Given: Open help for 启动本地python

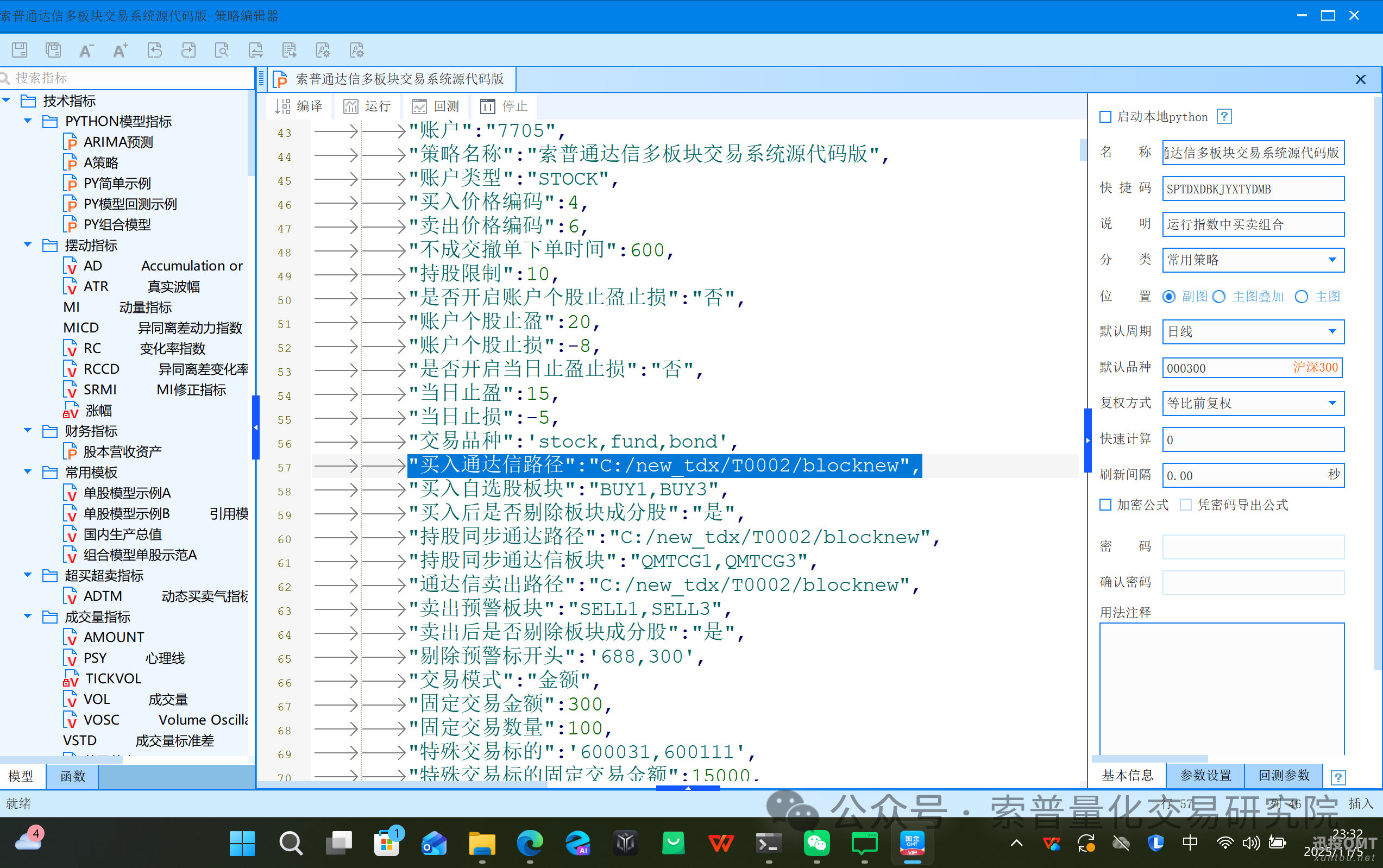Looking at the screenshot, I should point(1224,116).
